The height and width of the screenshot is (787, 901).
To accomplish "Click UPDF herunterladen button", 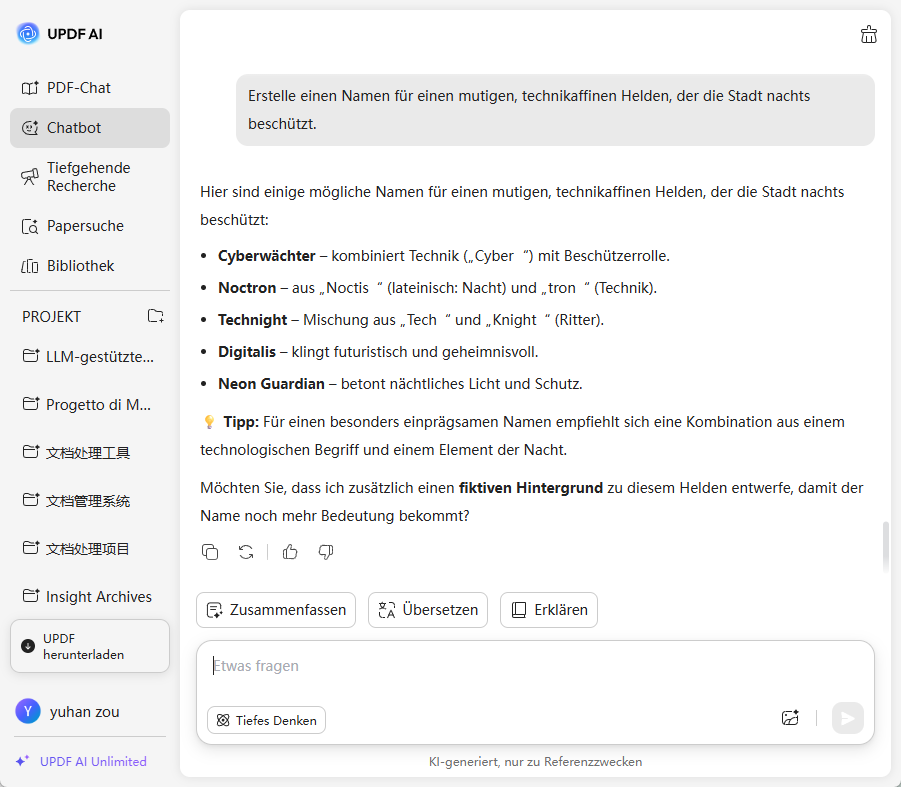I will 90,646.
